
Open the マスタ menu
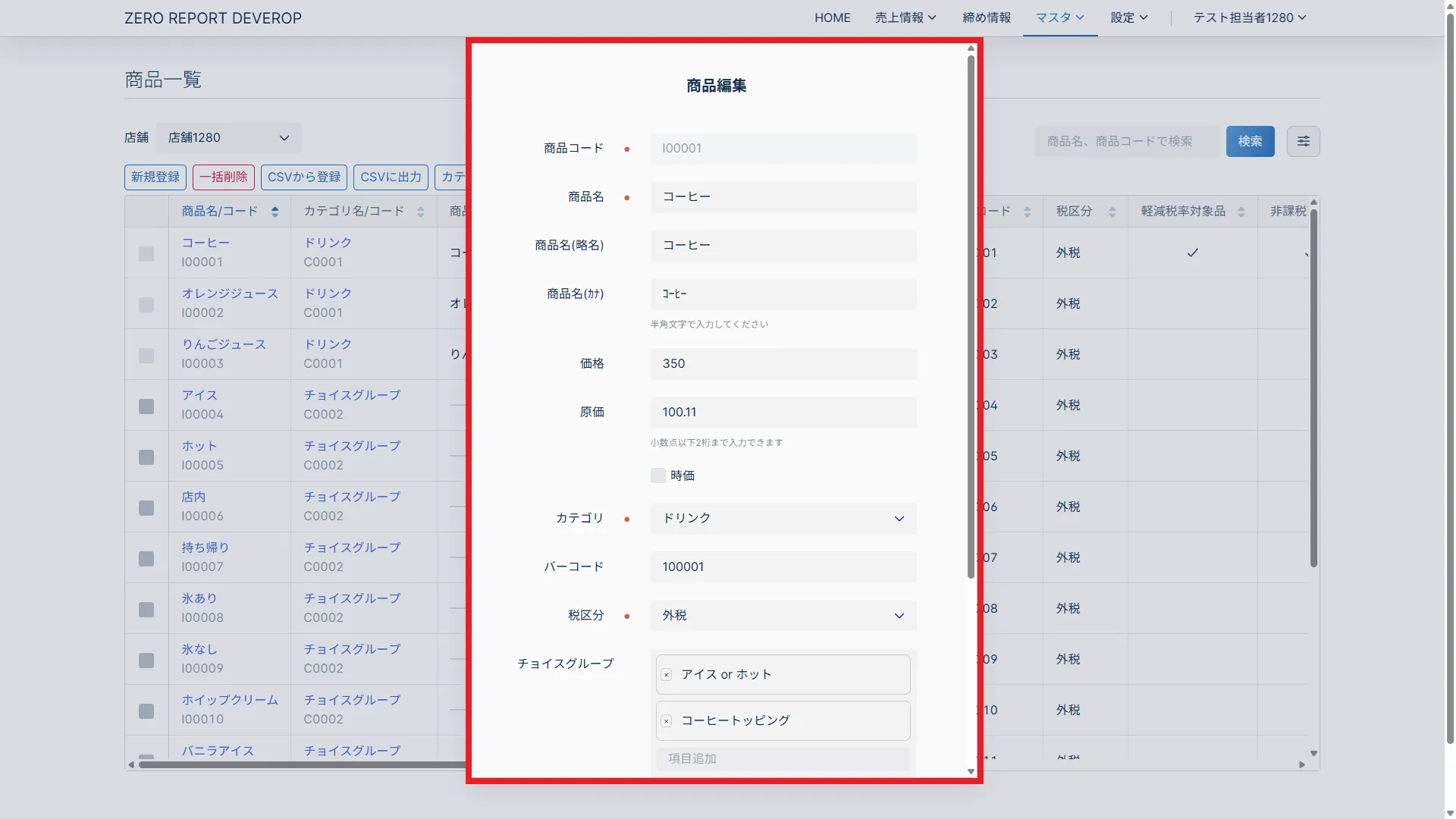[1059, 17]
